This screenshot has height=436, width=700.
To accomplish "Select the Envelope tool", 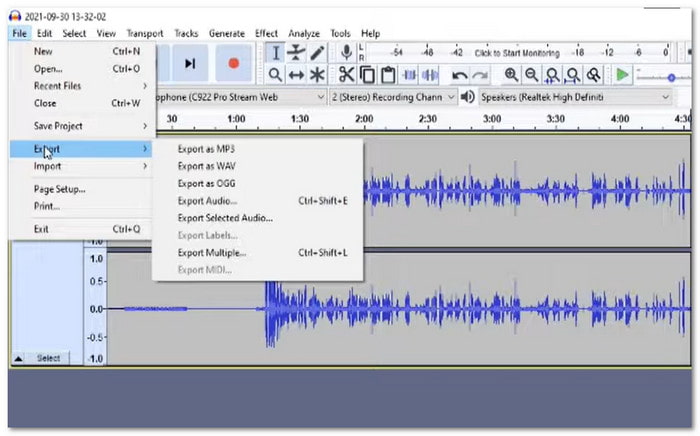I will (296, 53).
